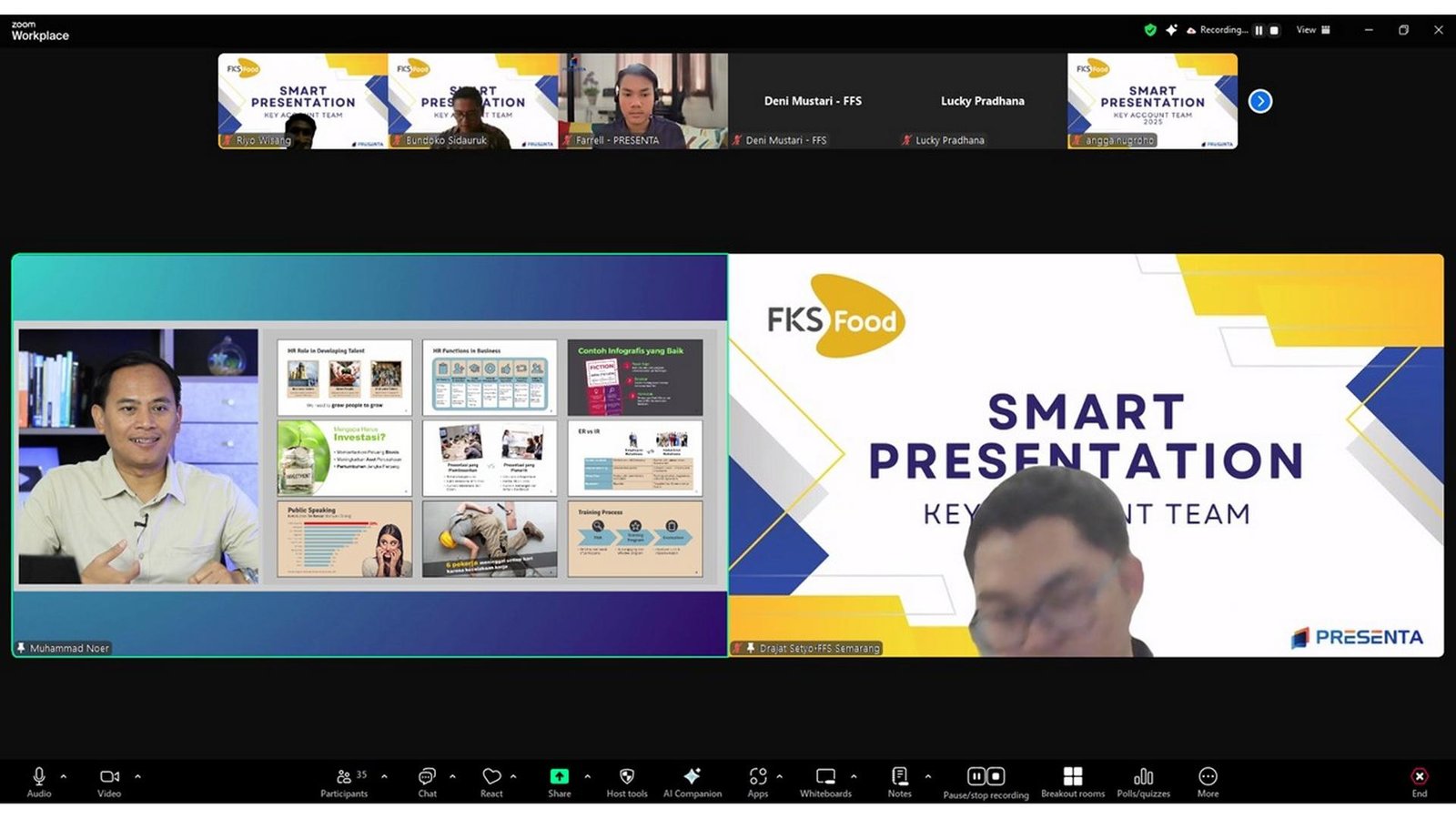This screenshot has width=1456, height=819.
Task: Expand the caret next to Participants
Action: 384,776
